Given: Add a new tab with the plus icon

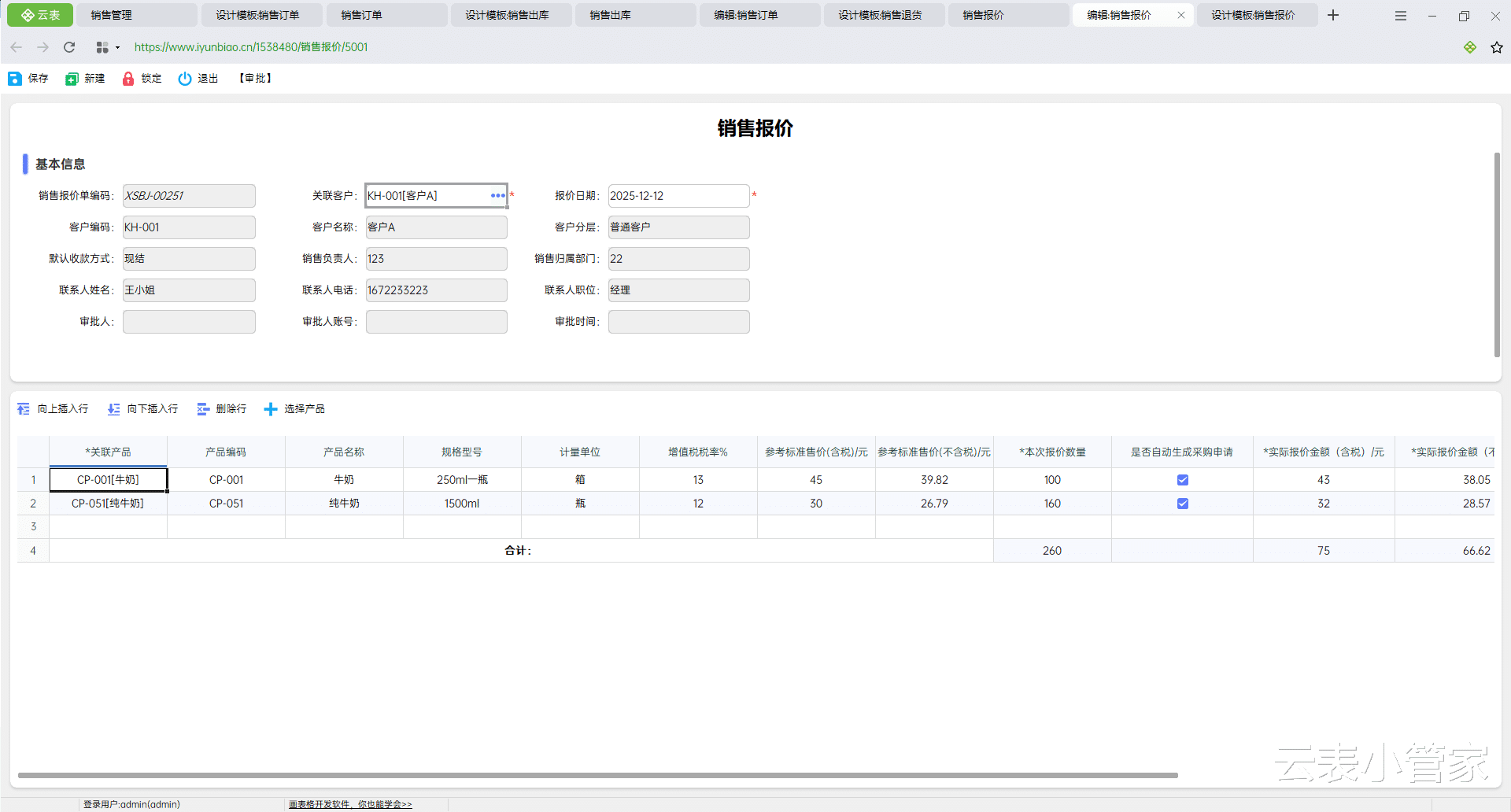Looking at the screenshot, I should [x=1333, y=15].
